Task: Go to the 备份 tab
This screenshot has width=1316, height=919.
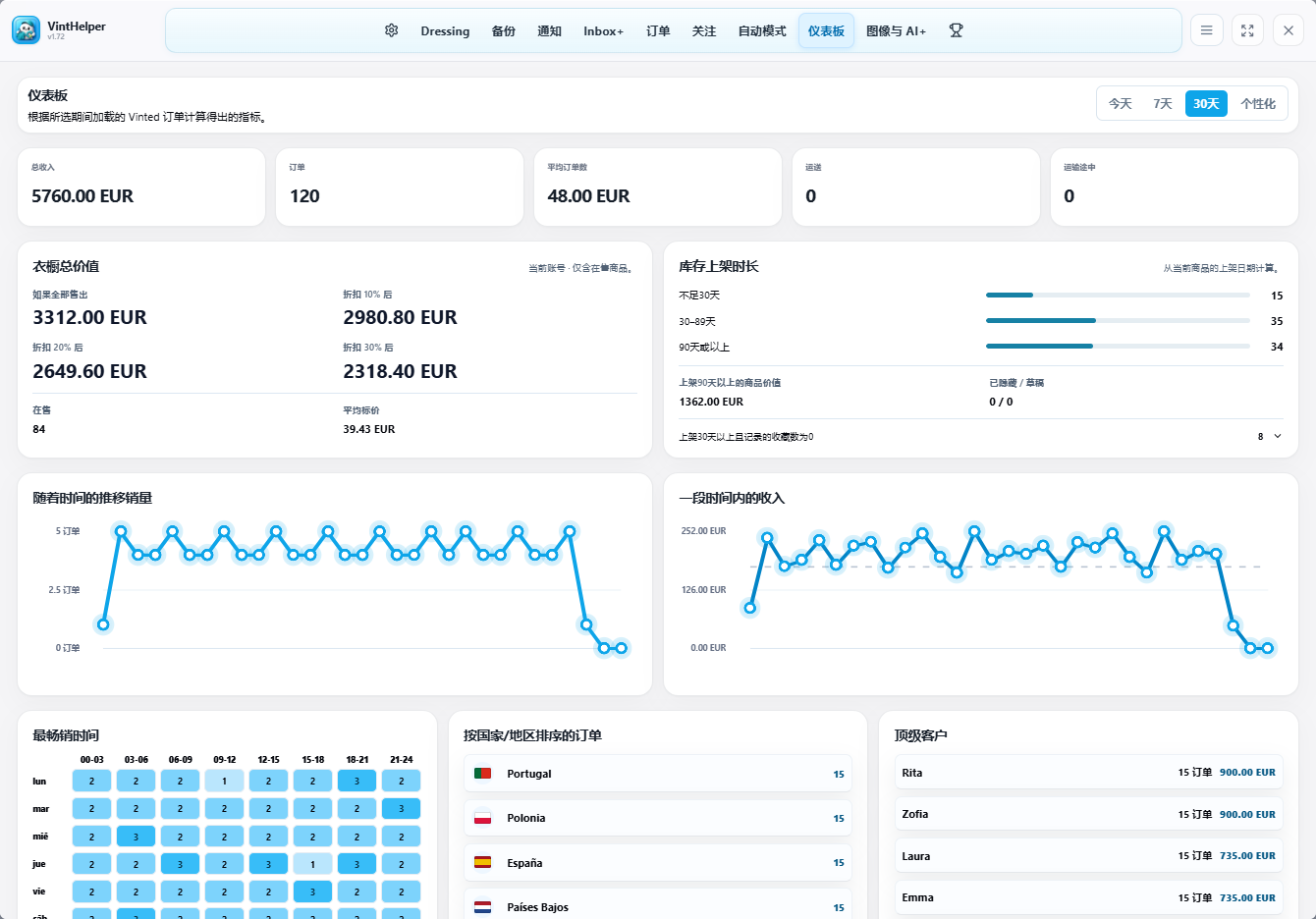Action: tap(504, 31)
